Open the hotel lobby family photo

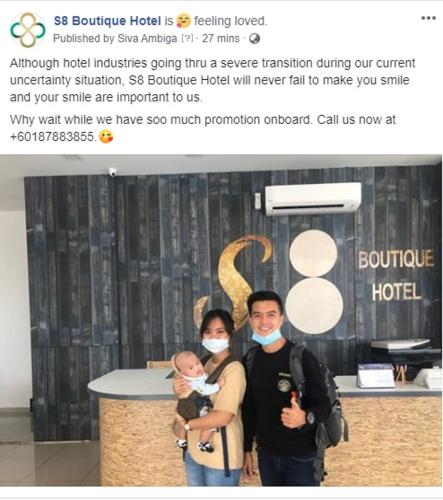pyautogui.click(x=221, y=320)
